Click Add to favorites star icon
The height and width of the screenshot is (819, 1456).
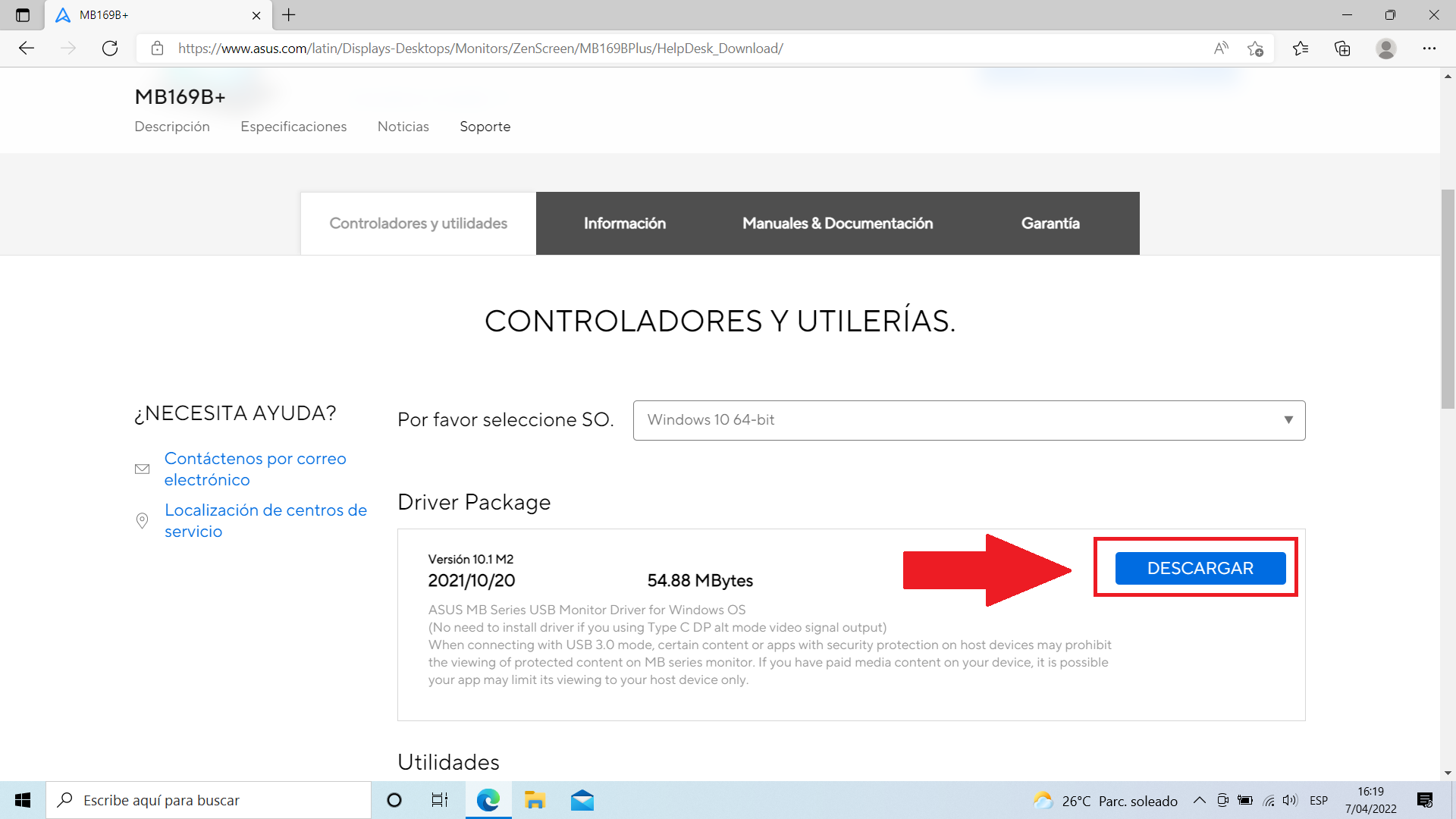(1255, 49)
